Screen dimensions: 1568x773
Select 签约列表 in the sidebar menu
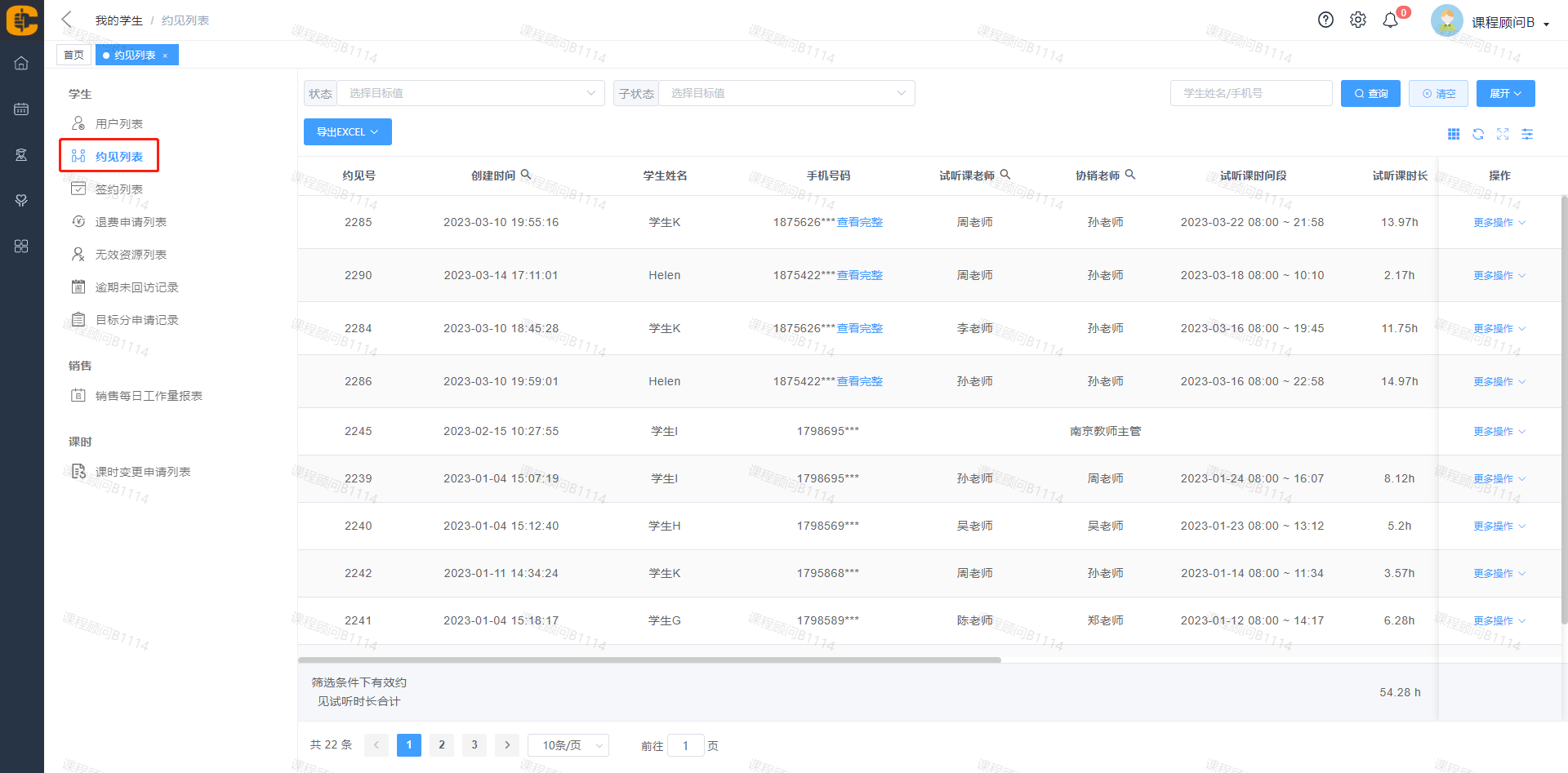(119, 189)
